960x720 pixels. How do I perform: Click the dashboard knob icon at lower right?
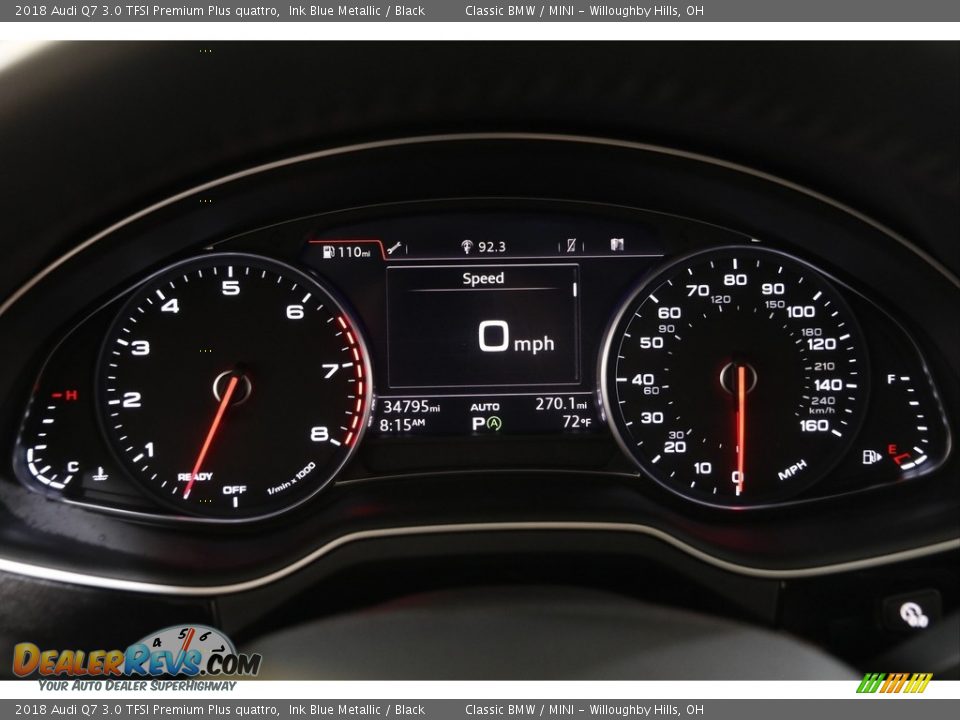(913, 615)
